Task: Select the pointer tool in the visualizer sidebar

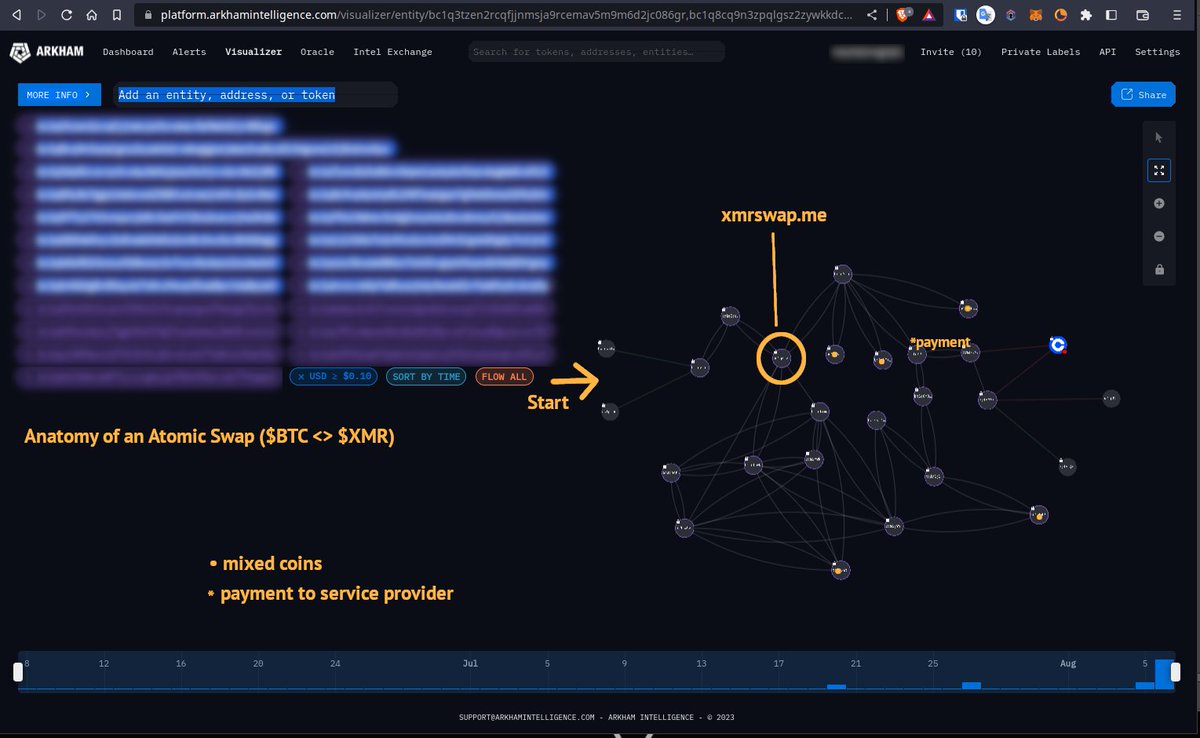Action: 1159,137
